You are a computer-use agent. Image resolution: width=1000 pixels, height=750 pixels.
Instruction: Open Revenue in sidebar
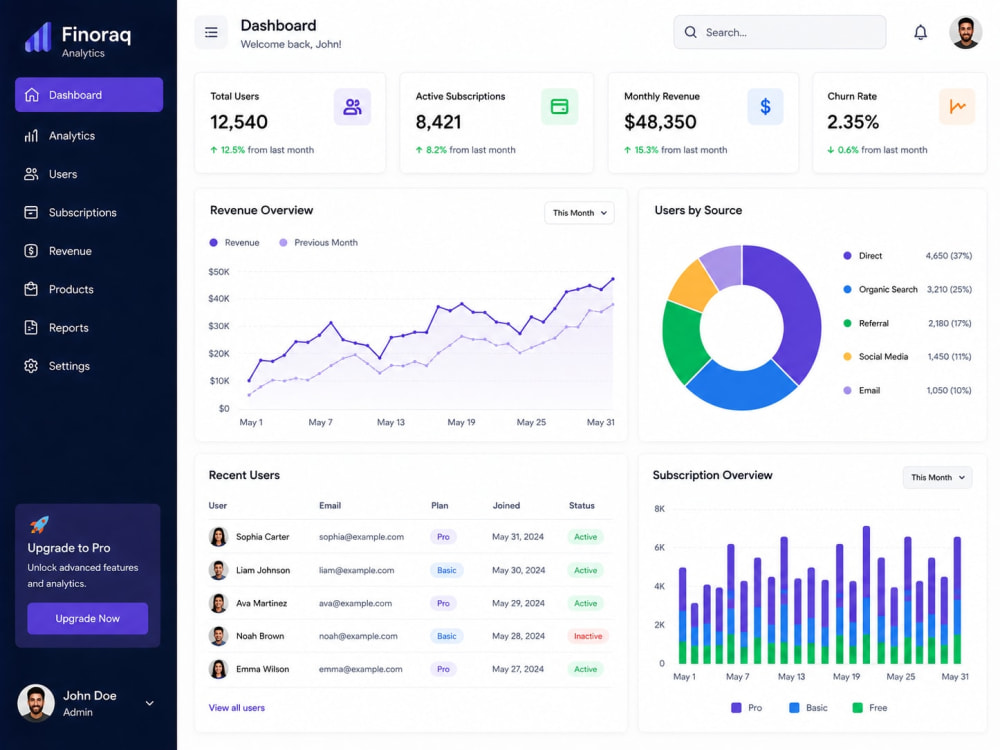(89, 251)
